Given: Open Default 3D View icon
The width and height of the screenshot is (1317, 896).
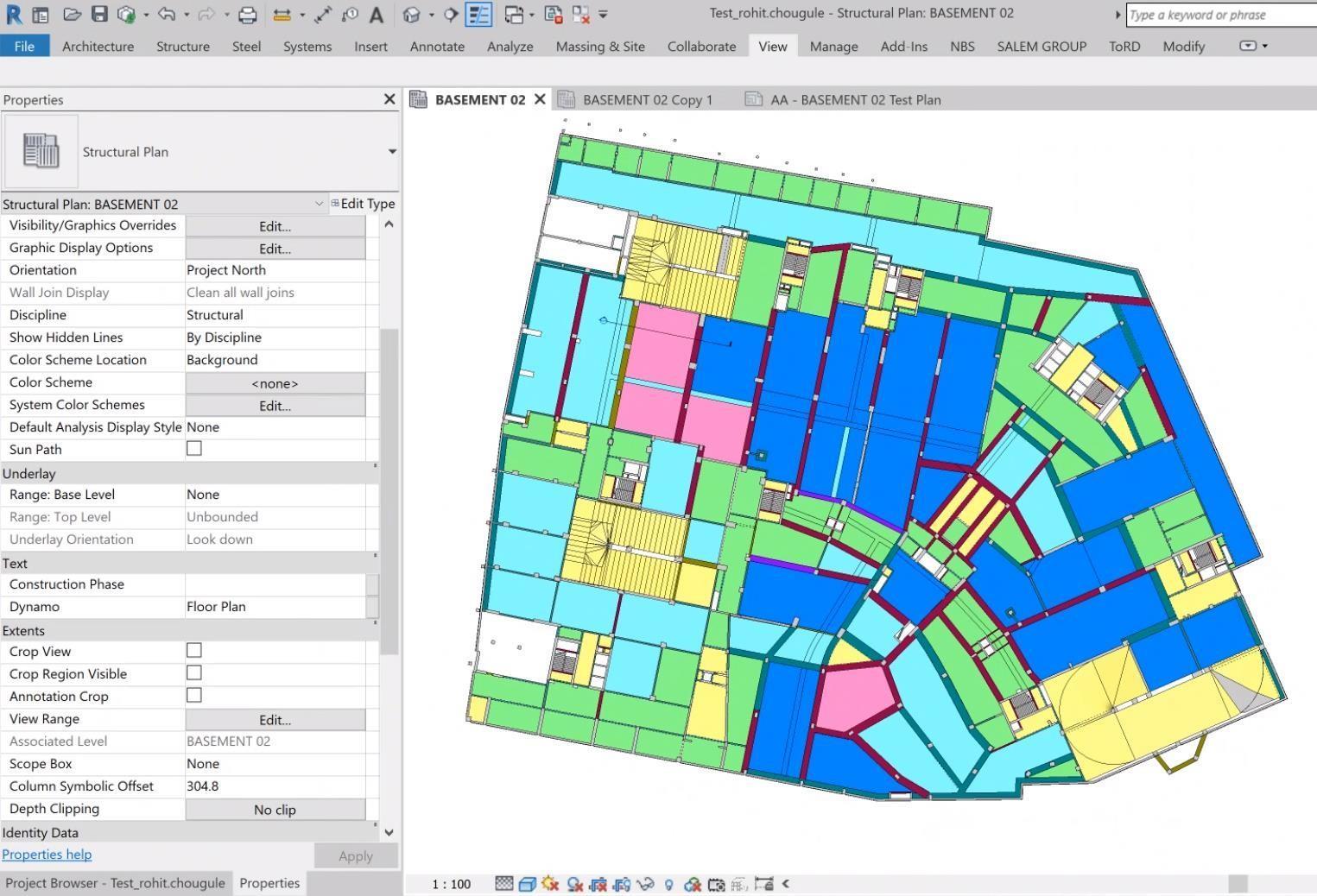Looking at the screenshot, I should pyautogui.click(x=412, y=15).
